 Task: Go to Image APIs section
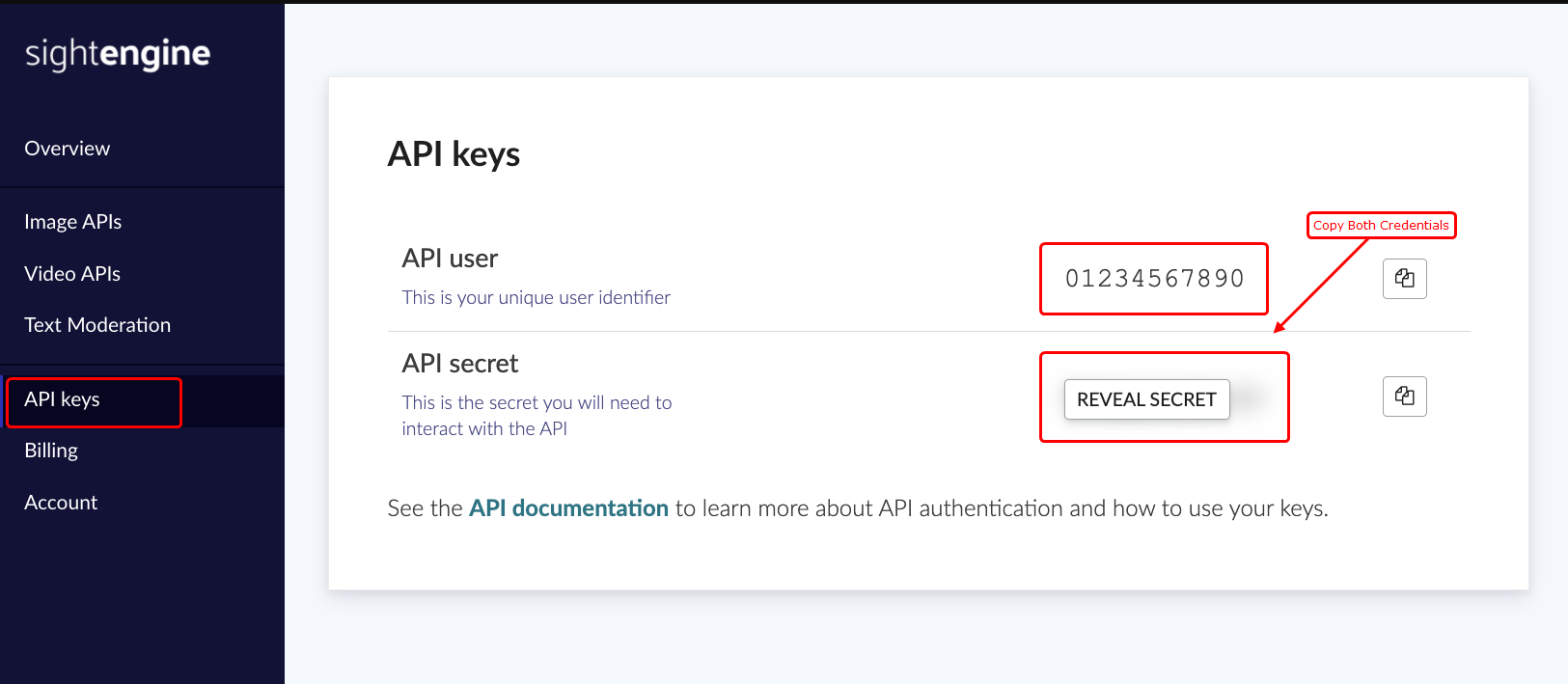(73, 222)
